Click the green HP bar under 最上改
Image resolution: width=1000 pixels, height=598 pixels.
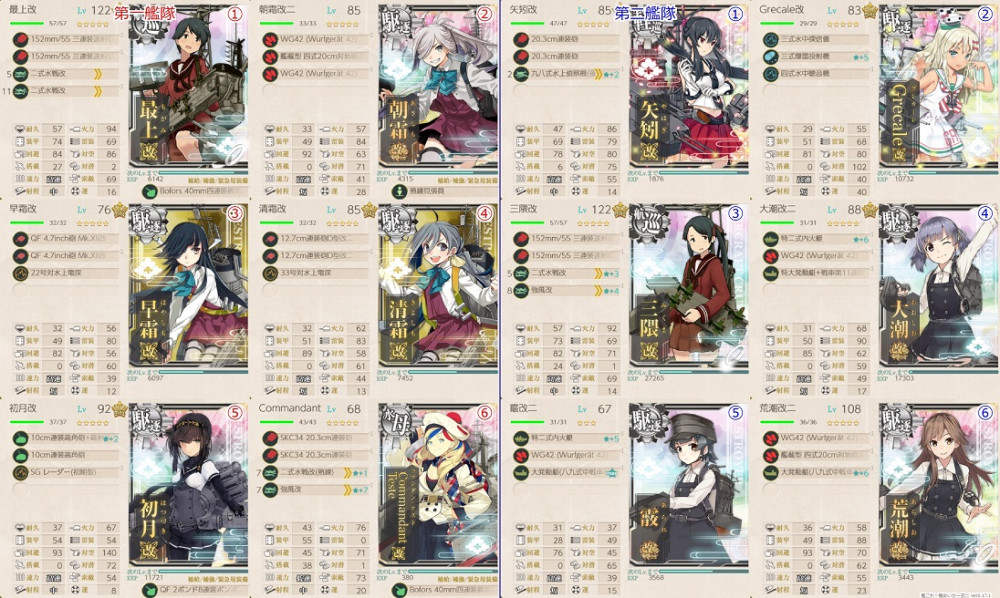click(28, 24)
